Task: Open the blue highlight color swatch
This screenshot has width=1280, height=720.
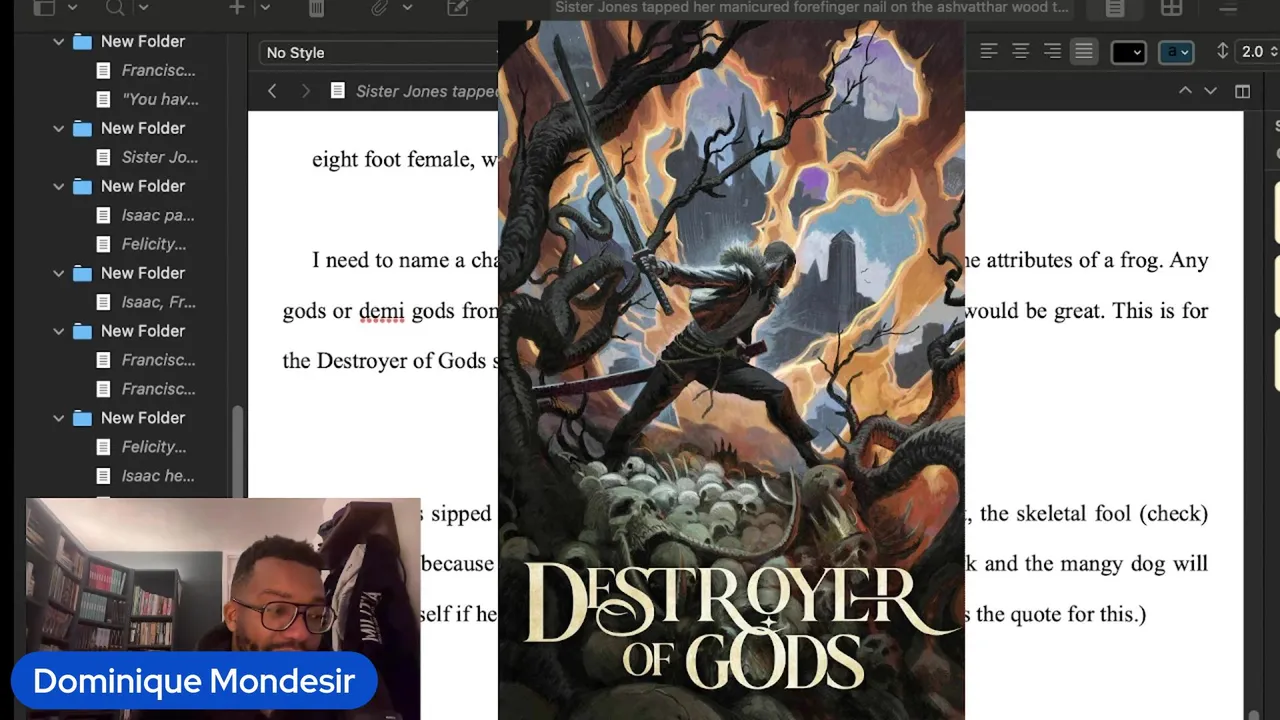Action: [1176, 52]
